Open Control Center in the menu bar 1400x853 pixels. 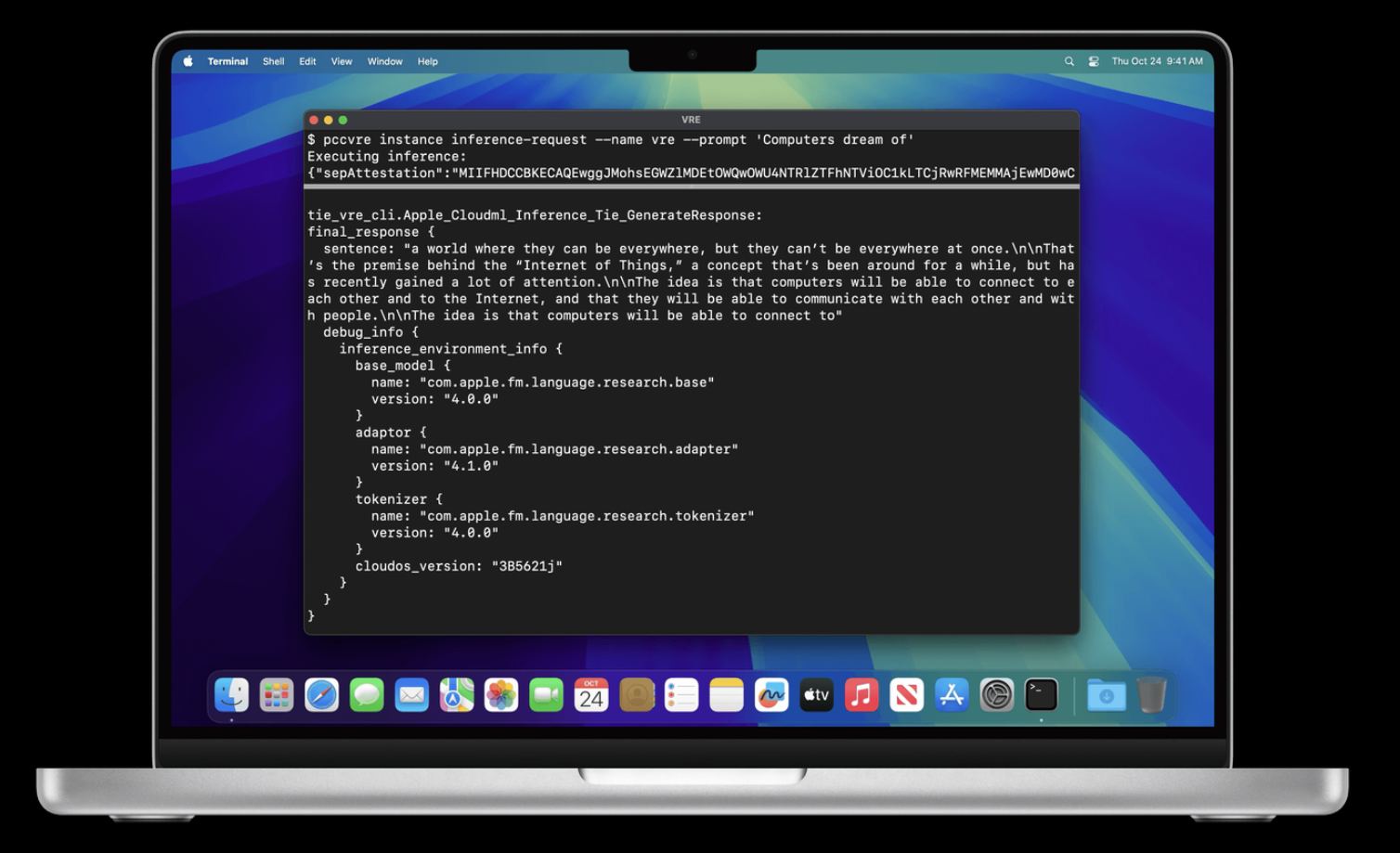point(1093,60)
